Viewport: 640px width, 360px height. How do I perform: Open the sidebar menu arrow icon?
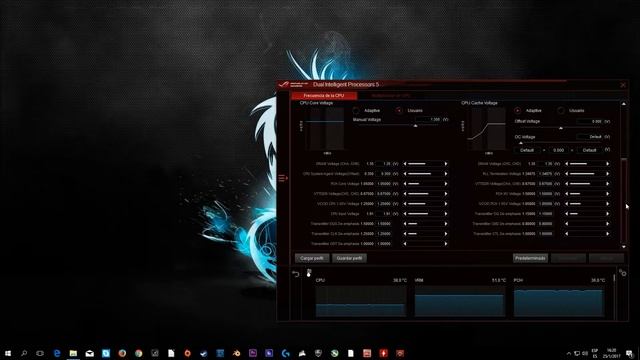(283, 178)
